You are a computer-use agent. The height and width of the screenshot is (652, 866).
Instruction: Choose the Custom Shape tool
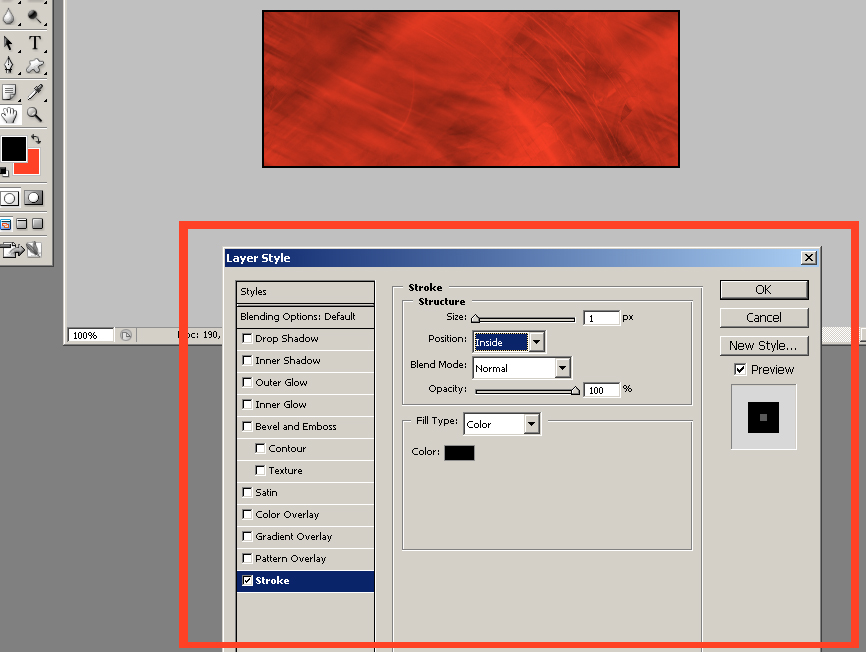(x=35, y=65)
